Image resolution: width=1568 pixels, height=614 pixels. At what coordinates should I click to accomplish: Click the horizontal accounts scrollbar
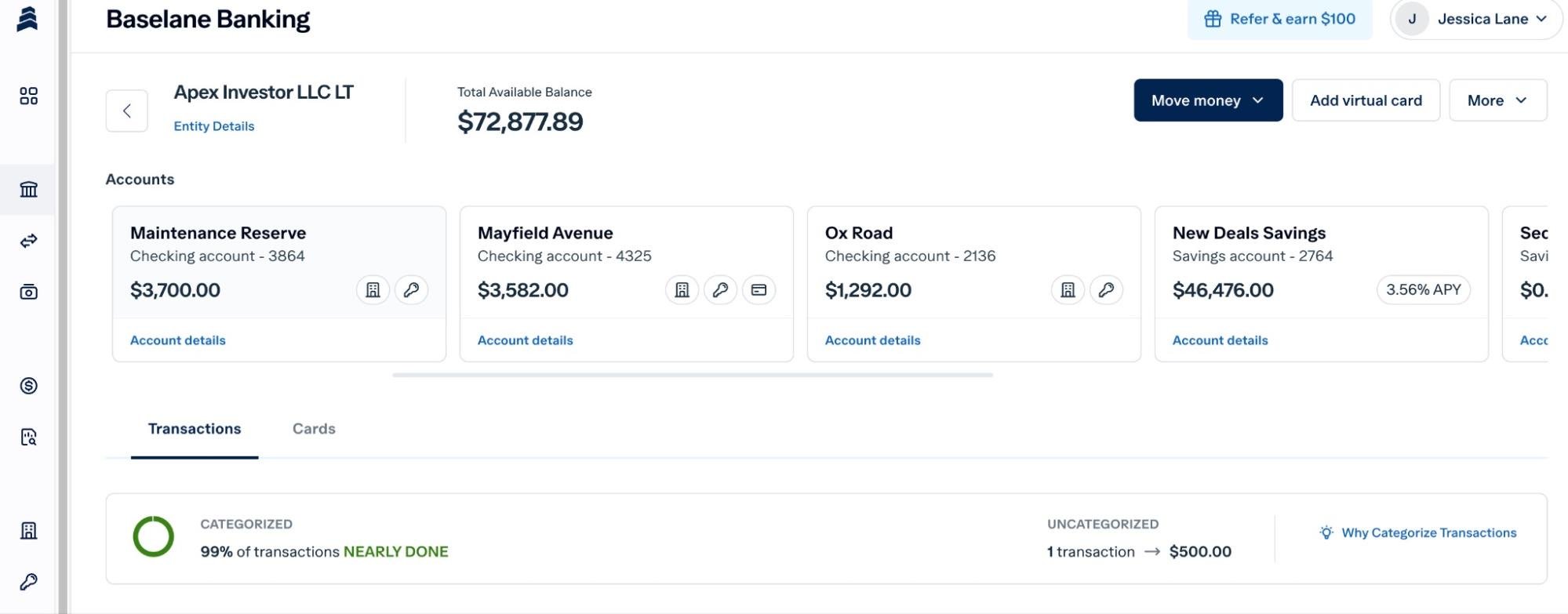[x=692, y=375]
